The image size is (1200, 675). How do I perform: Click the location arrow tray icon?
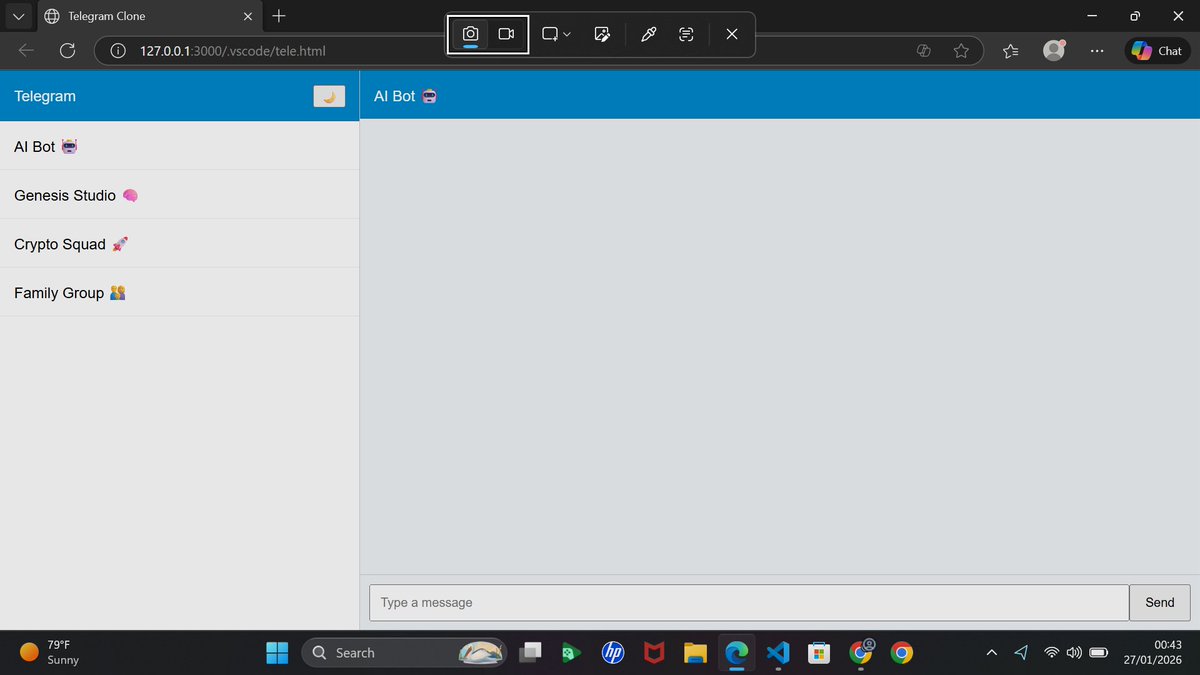[1021, 653]
